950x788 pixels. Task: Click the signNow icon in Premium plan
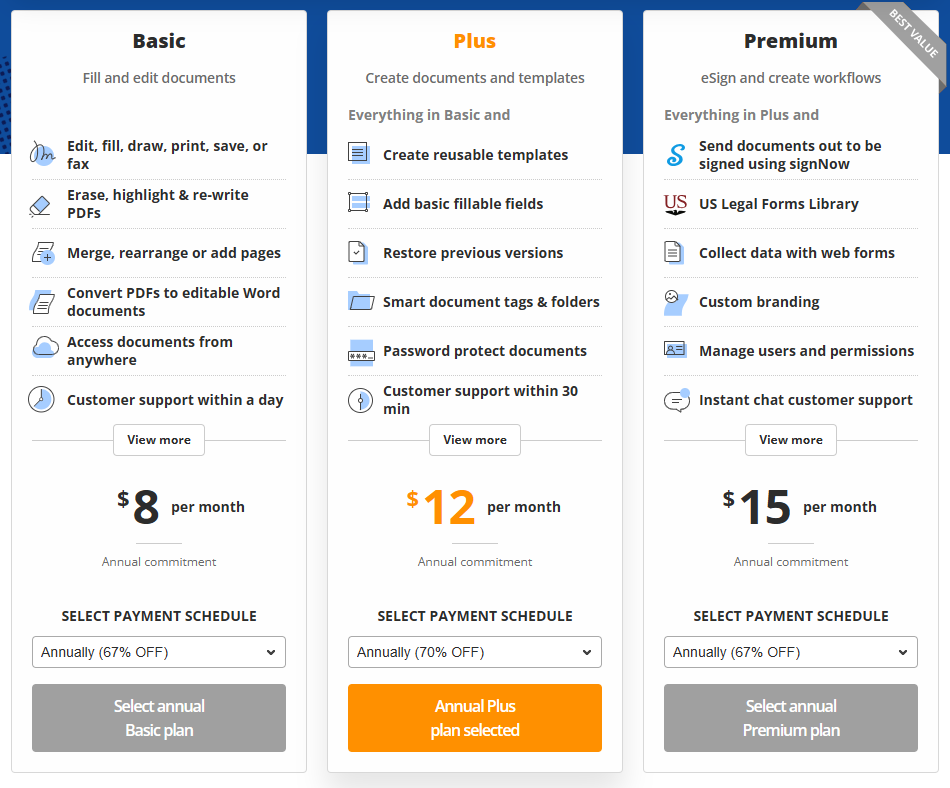676,155
